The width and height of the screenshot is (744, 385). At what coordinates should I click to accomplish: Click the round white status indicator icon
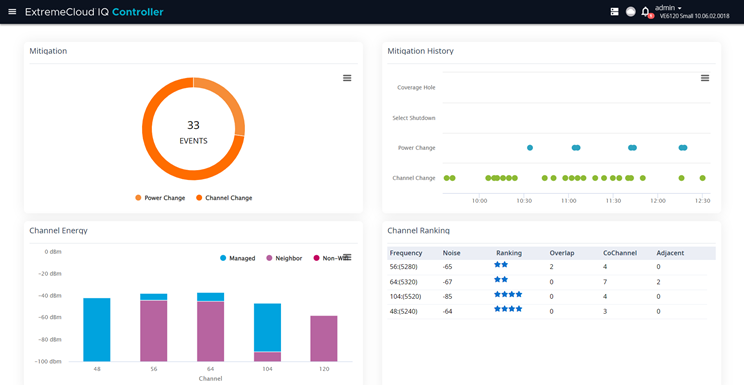(x=630, y=12)
